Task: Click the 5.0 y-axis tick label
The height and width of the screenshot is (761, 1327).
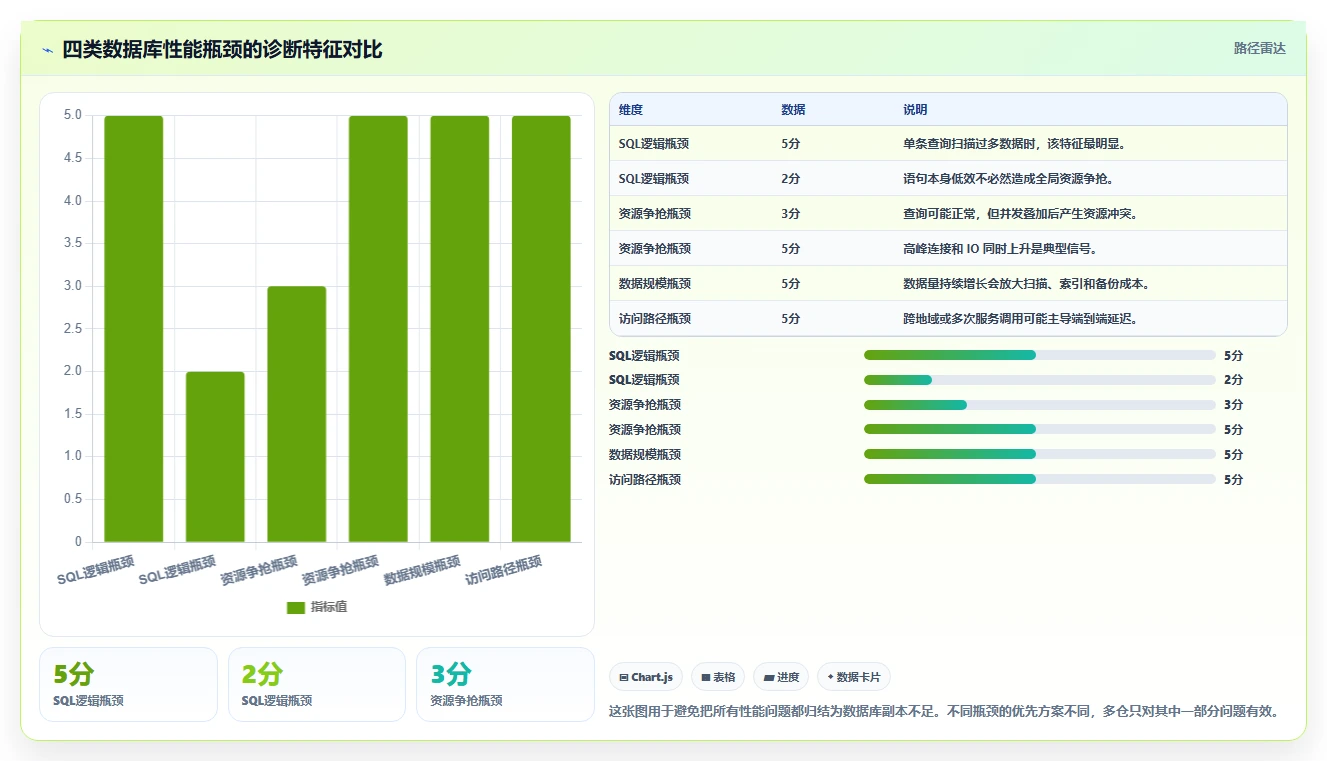Action: [x=72, y=115]
